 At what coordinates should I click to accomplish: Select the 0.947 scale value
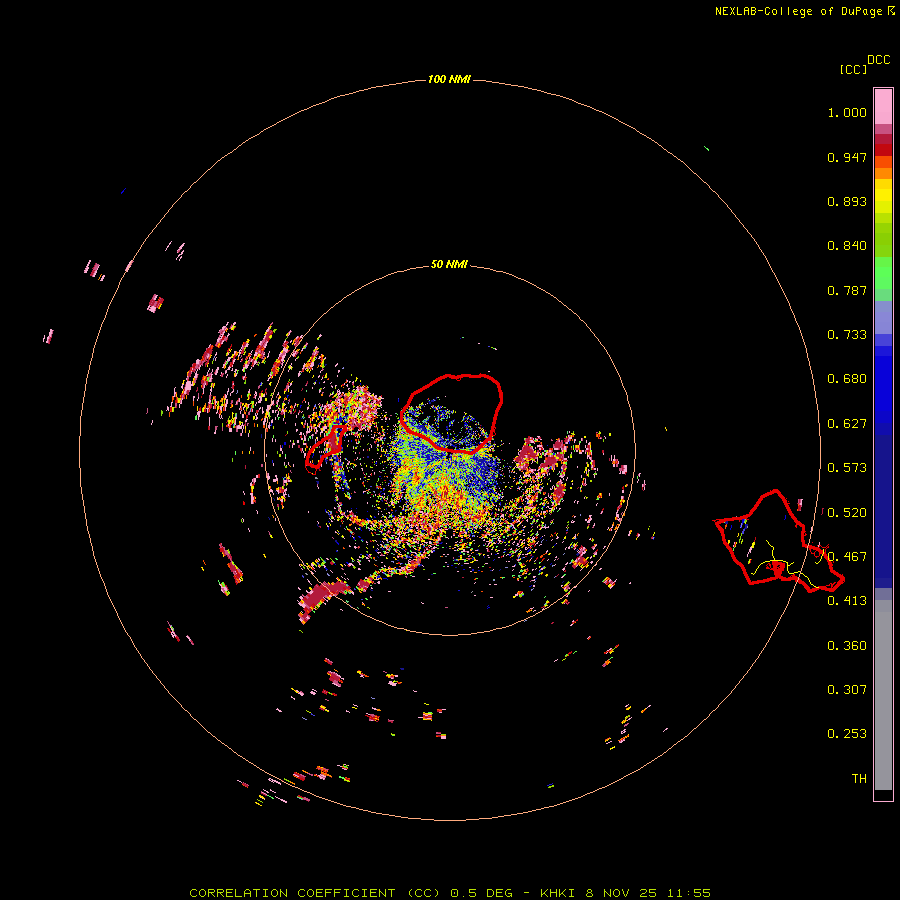(847, 157)
